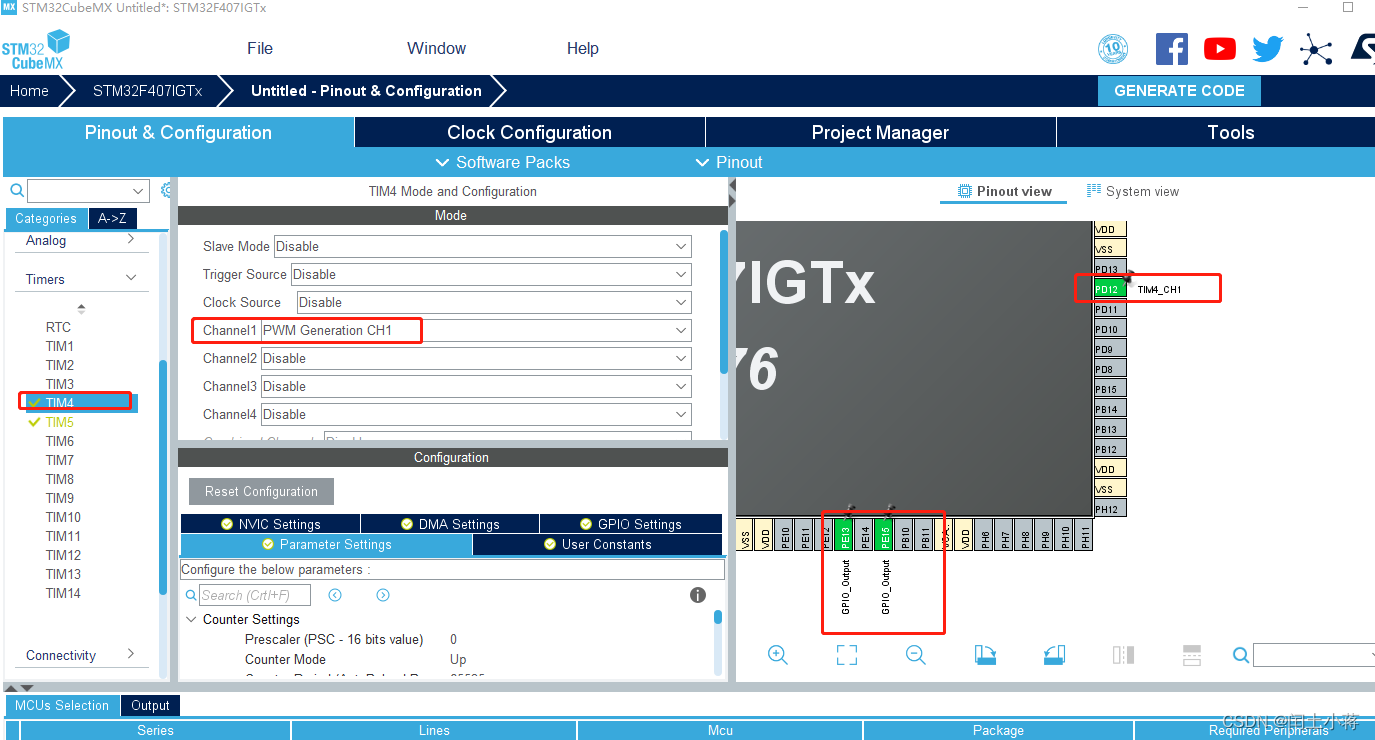
Task: Open the Help menu
Action: (582, 48)
